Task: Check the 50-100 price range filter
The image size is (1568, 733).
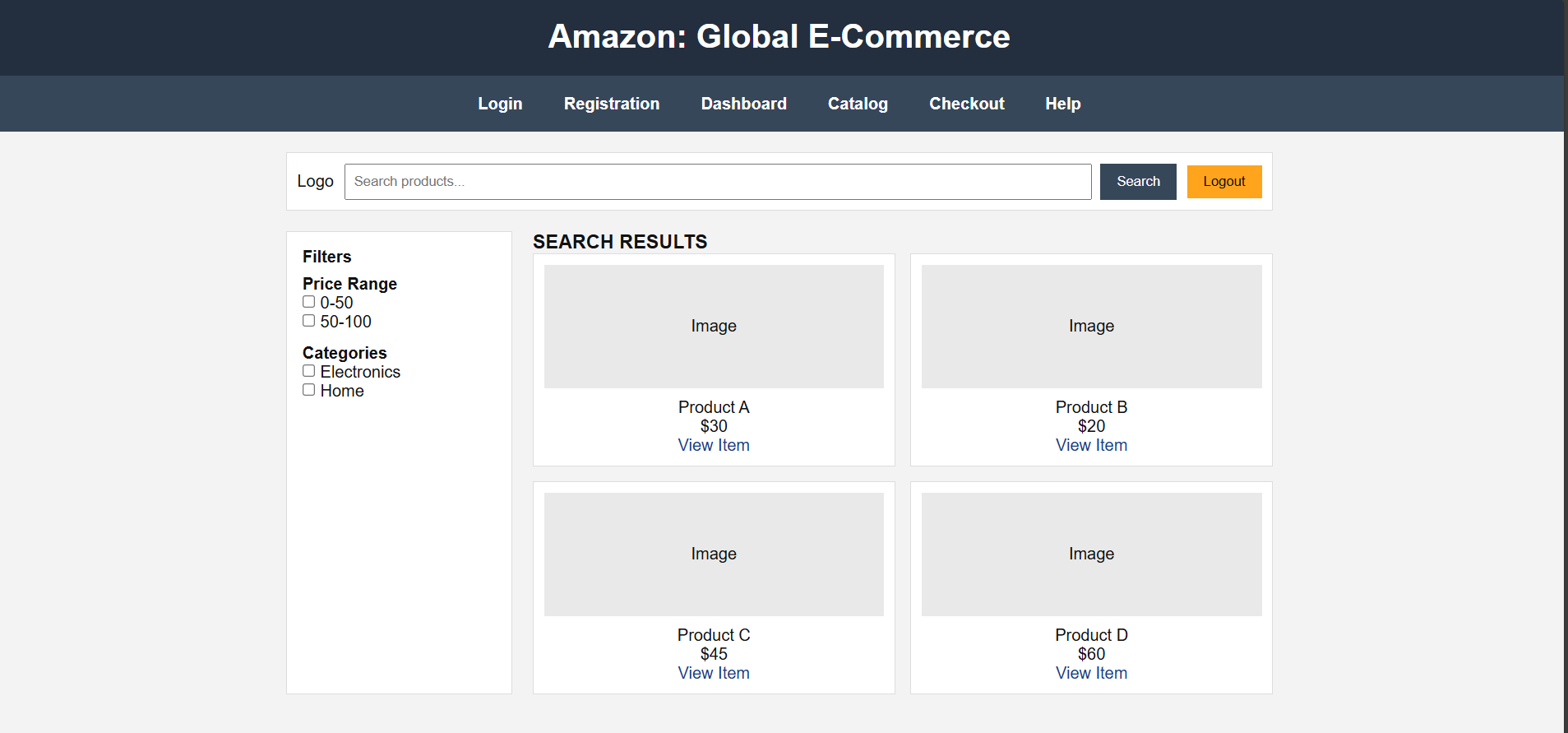Action: pyautogui.click(x=309, y=321)
